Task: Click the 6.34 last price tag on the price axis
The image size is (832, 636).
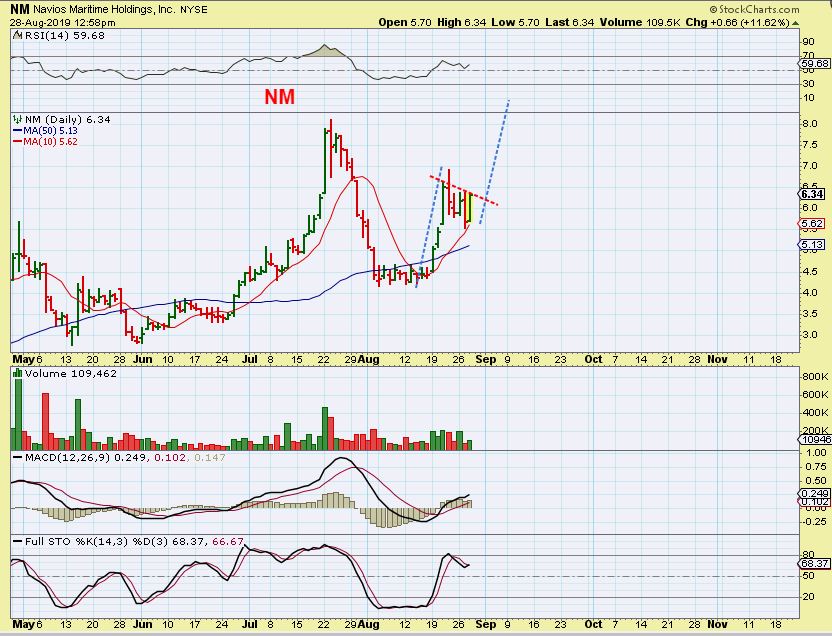Action: [812, 194]
